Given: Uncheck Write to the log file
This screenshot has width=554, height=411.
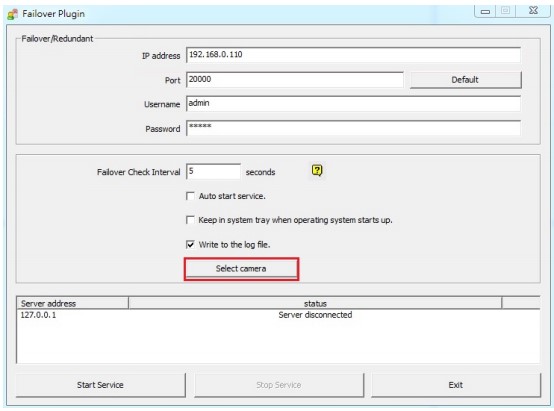Looking at the screenshot, I should 190,245.
